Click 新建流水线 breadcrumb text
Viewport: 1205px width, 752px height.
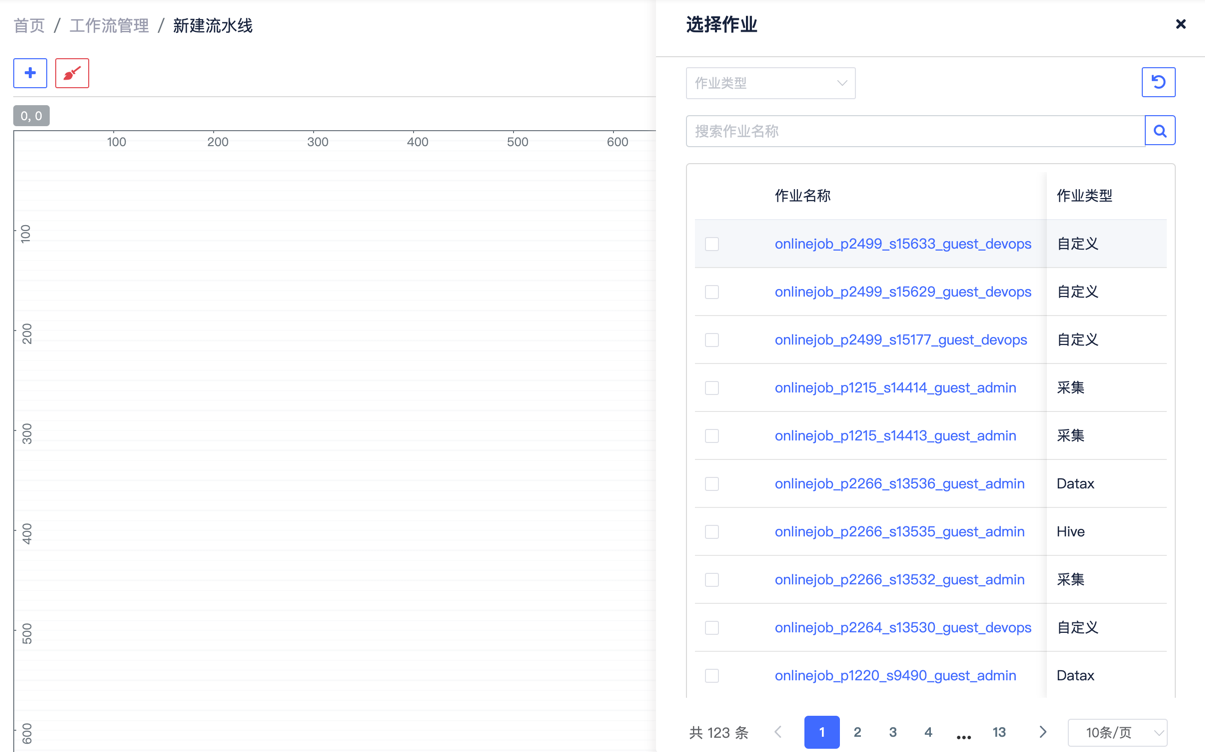[x=213, y=26]
